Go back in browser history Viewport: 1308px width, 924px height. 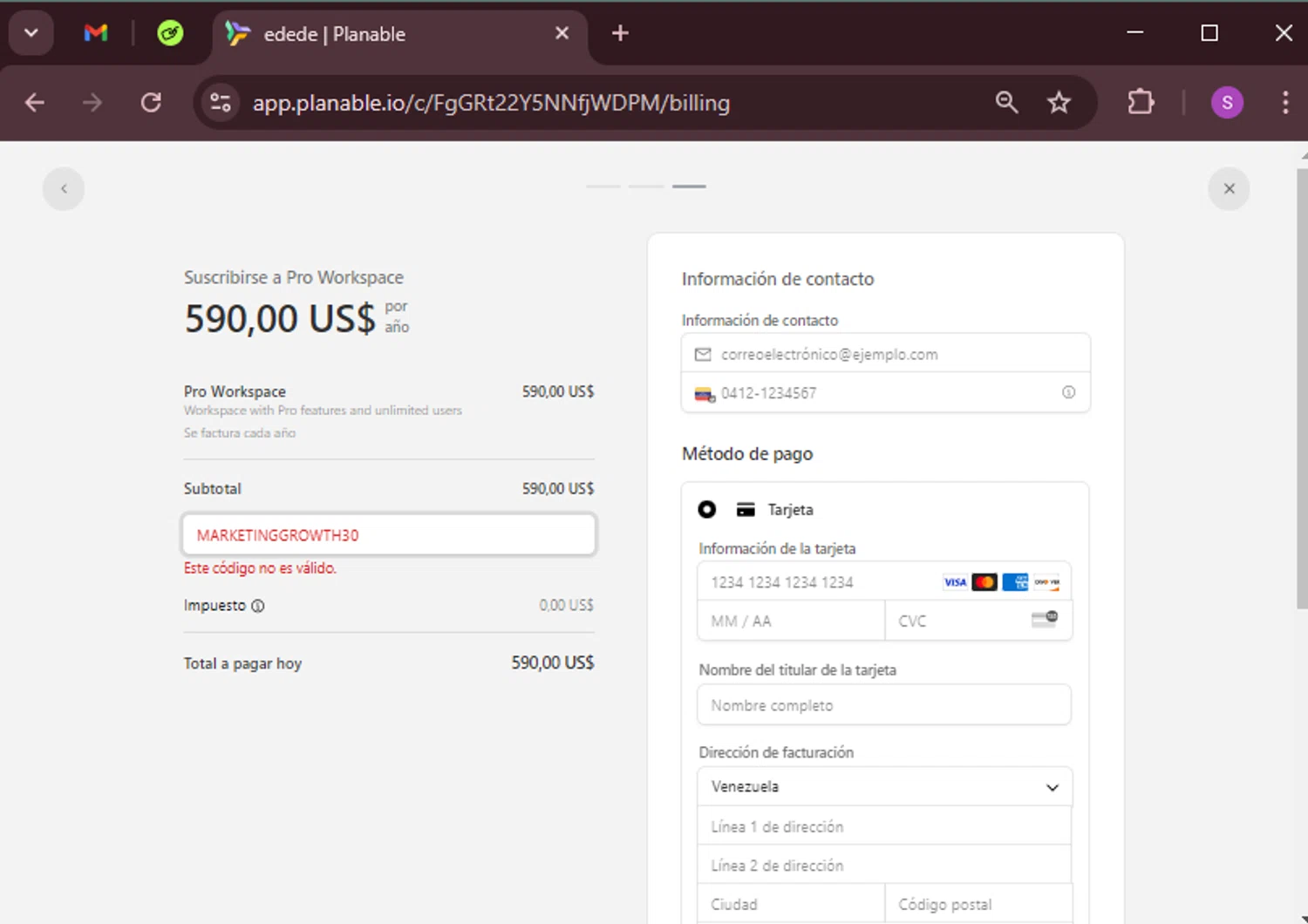click(35, 103)
